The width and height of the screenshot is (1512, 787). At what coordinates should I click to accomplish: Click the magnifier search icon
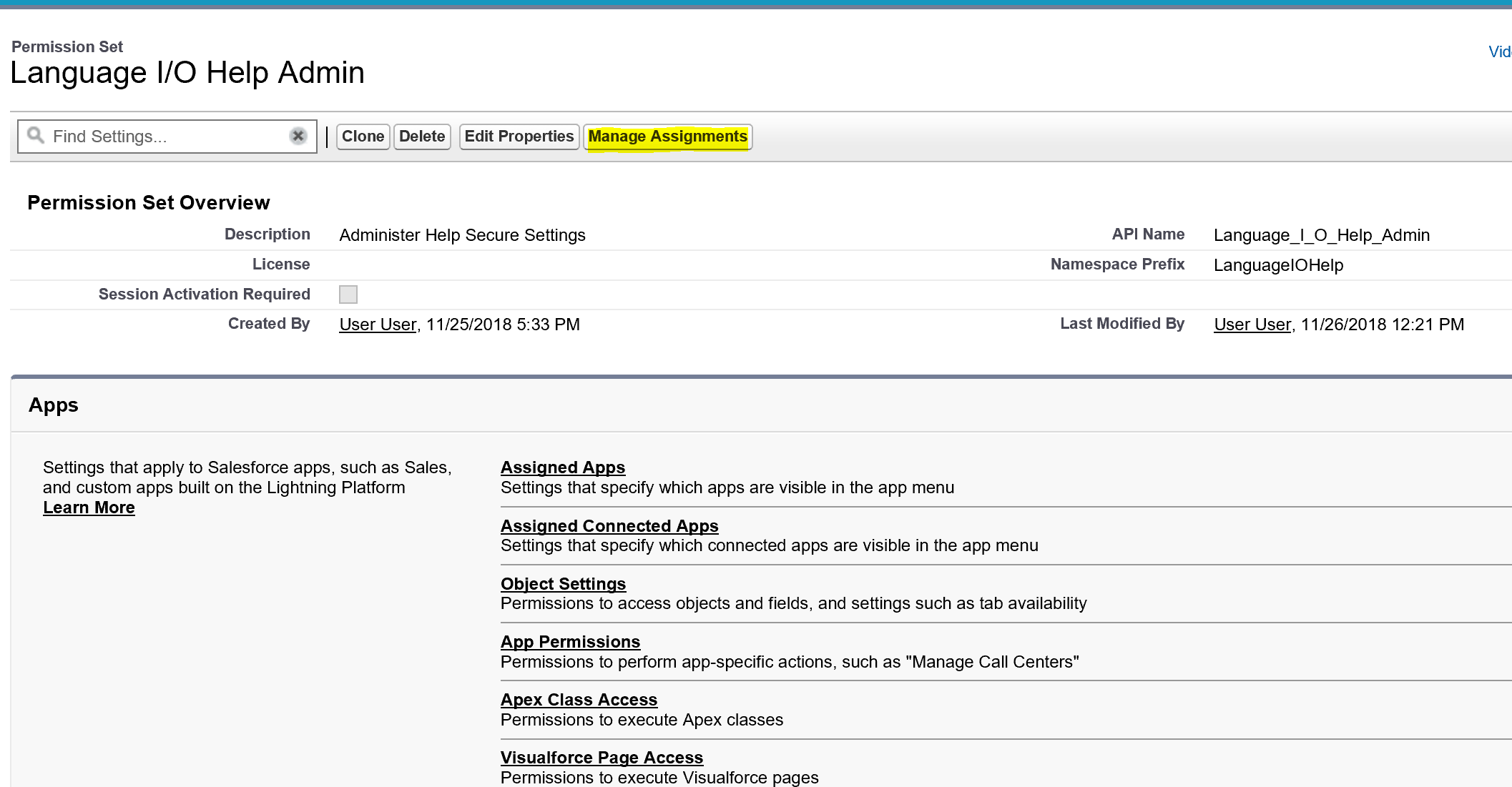pos(35,135)
